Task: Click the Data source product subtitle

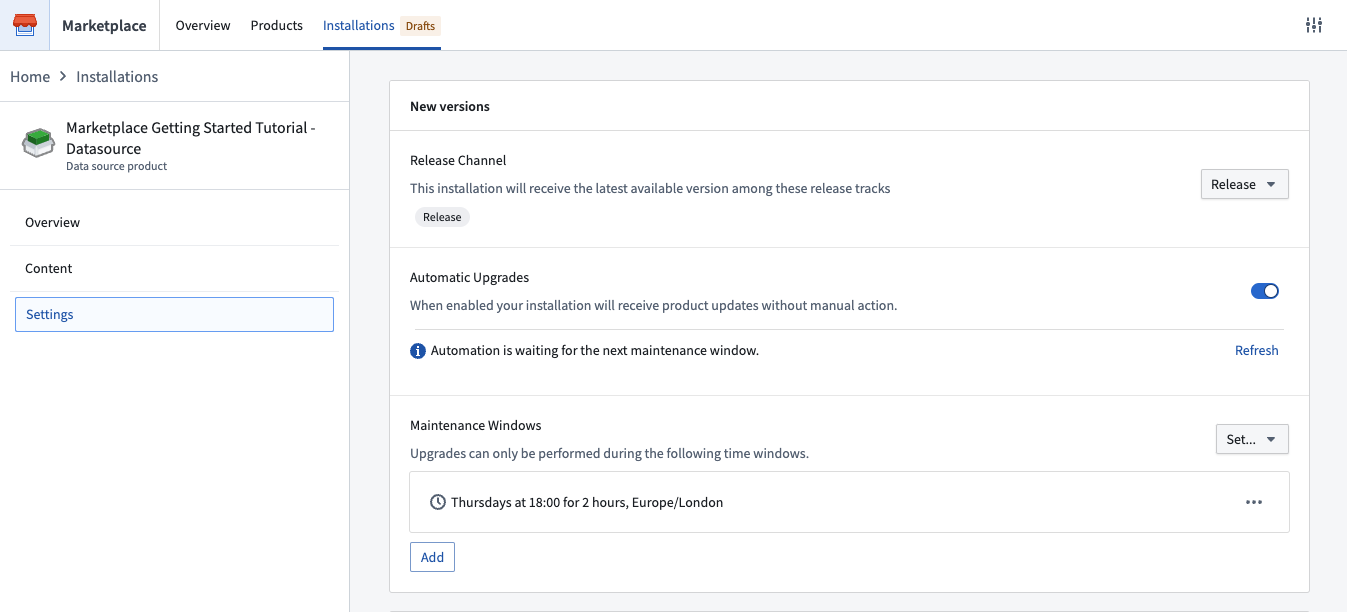Action: pos(116,166)
